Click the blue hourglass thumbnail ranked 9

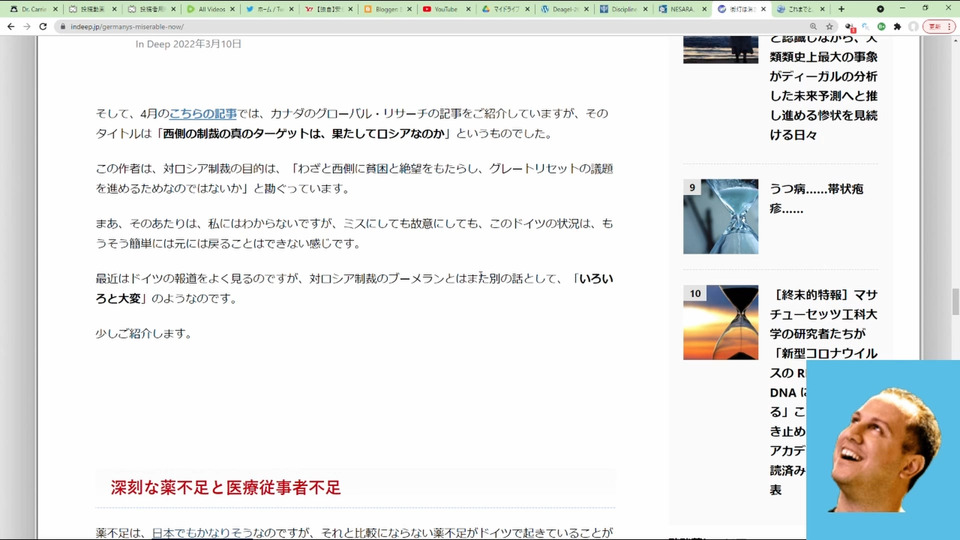[x=721, y=217]
